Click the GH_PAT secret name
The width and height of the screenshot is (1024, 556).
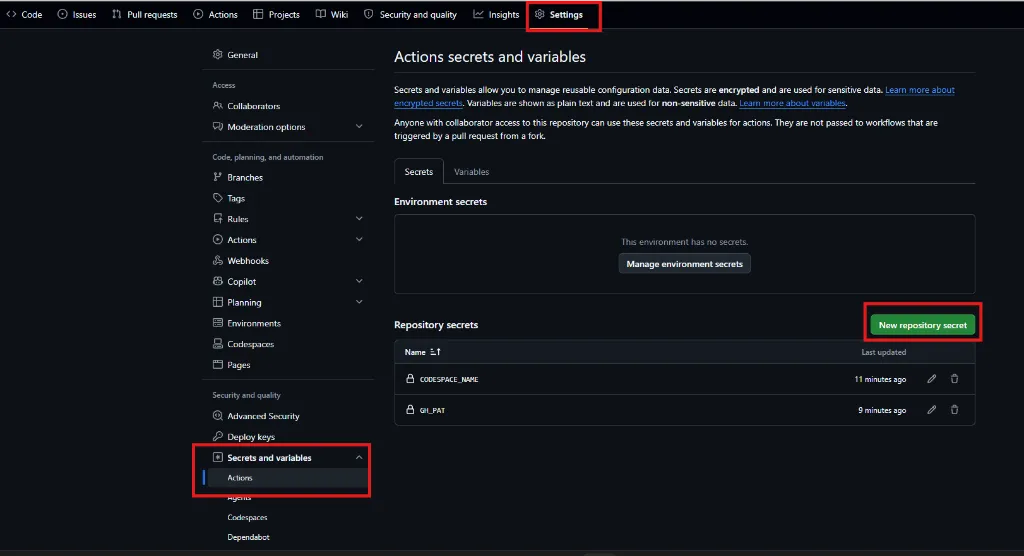click(x=432, y=410)
